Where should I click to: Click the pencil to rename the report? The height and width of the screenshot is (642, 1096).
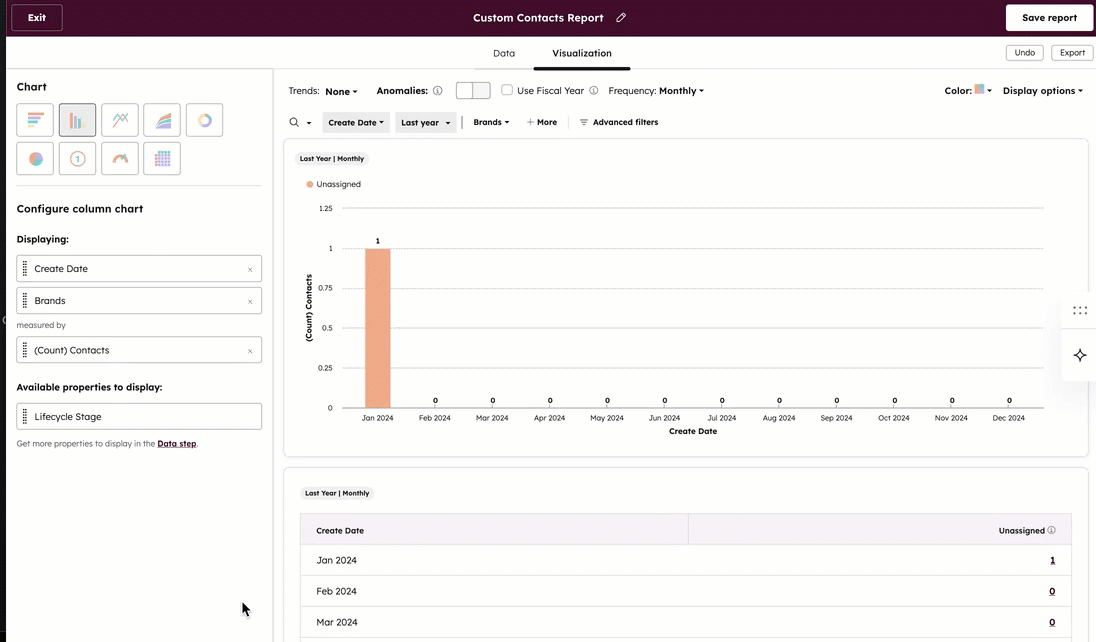coord(620,17)
